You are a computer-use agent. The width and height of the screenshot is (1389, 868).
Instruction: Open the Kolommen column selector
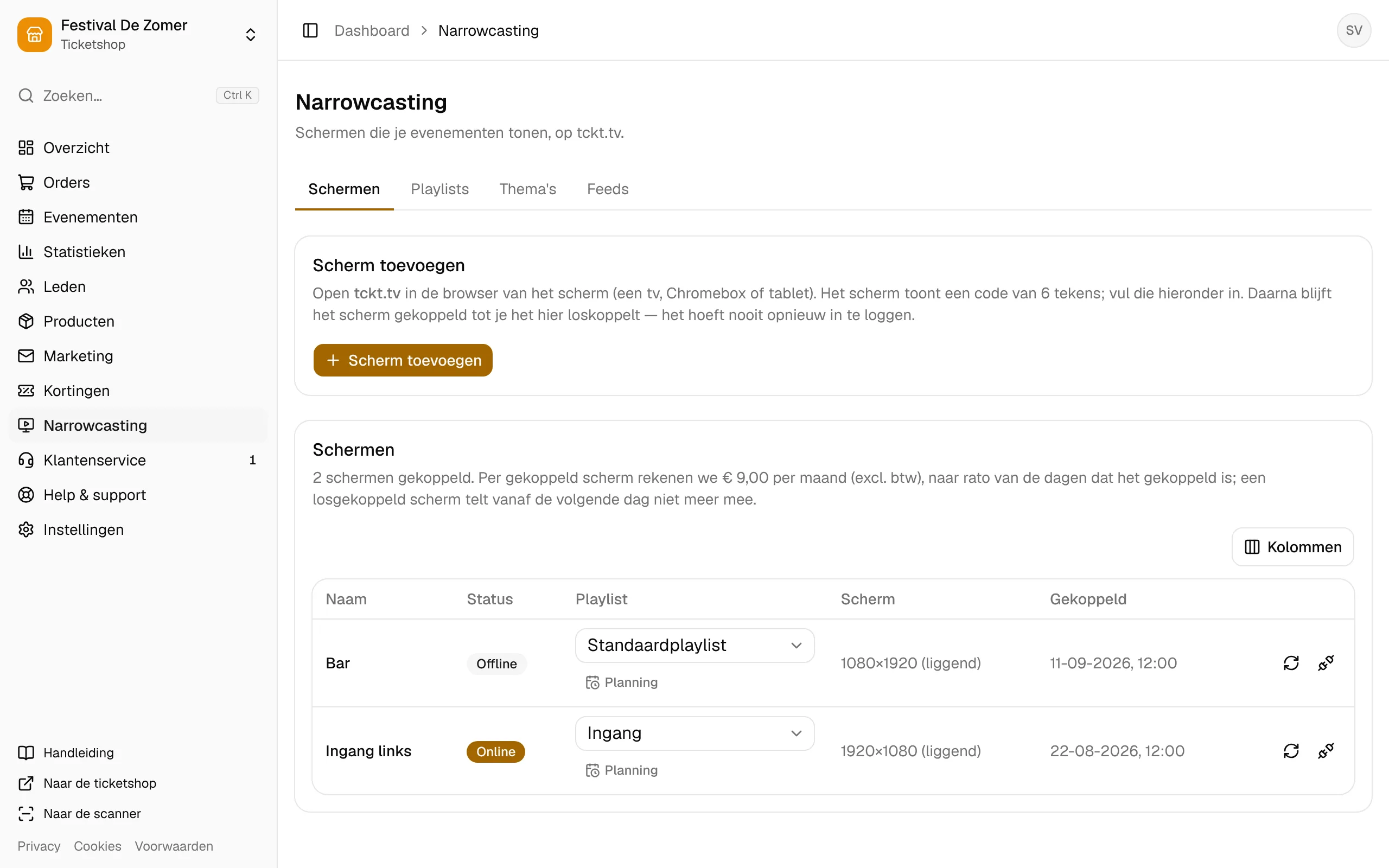pos(1292,547)
